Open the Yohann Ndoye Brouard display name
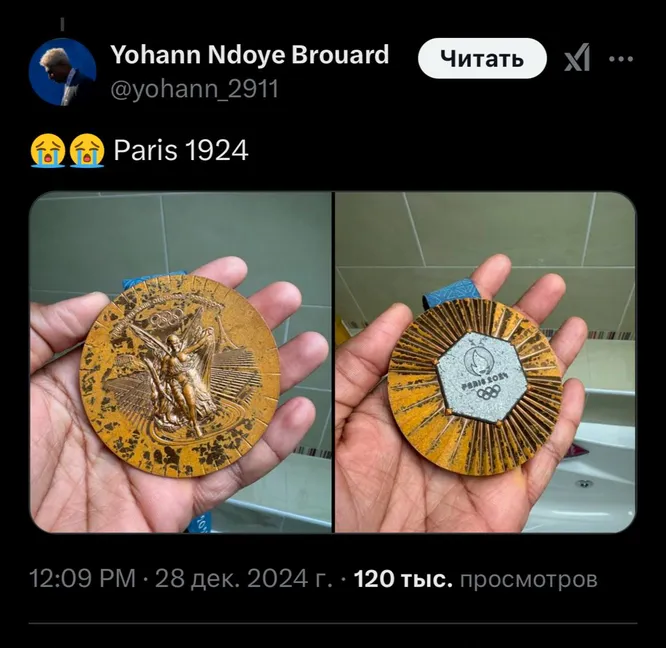This screenshot has height=648, width=666. [x=250, y=54]
